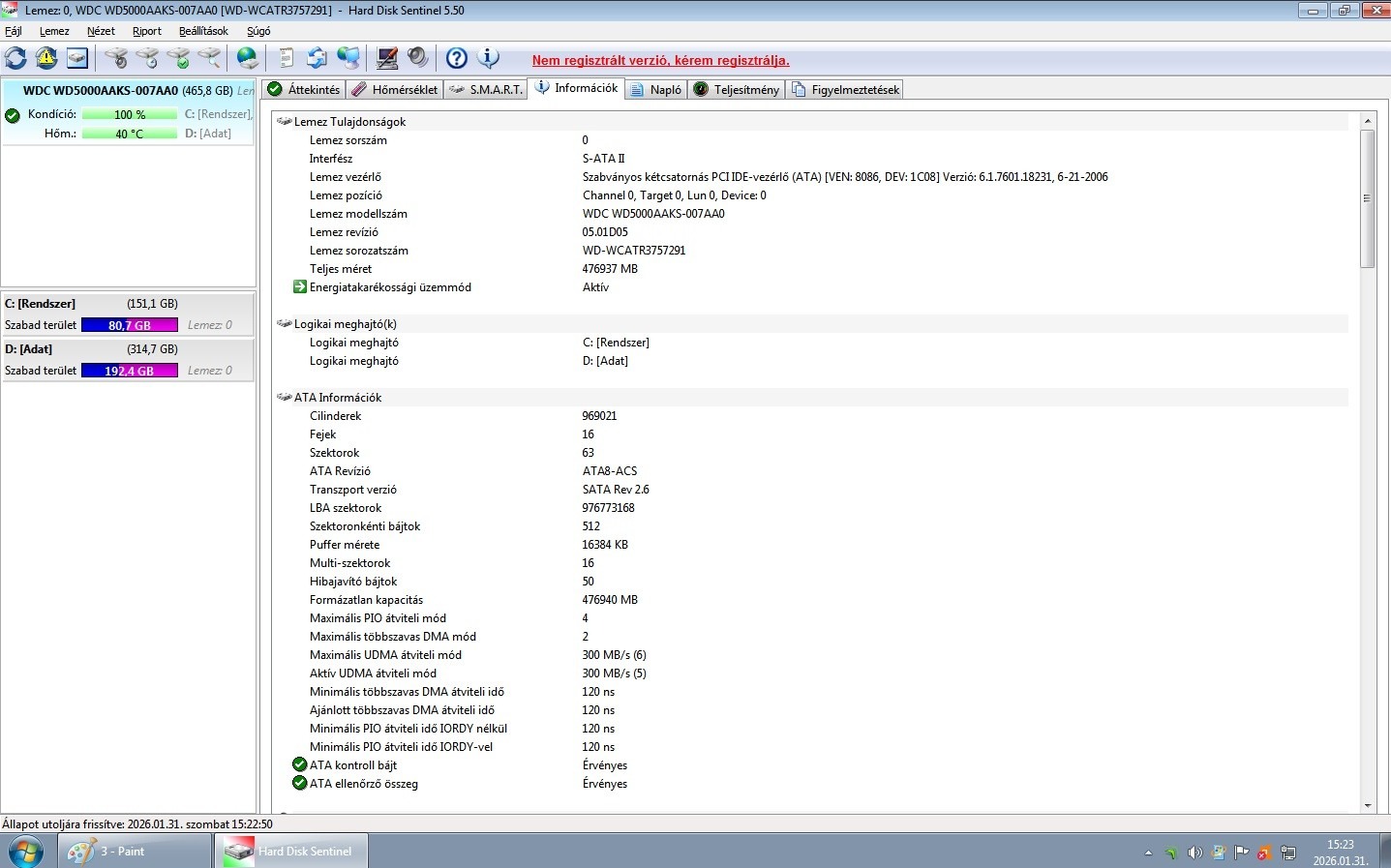
Task: Switch to the Figyelmeztetések tab
Action: [x=845, y=89]
